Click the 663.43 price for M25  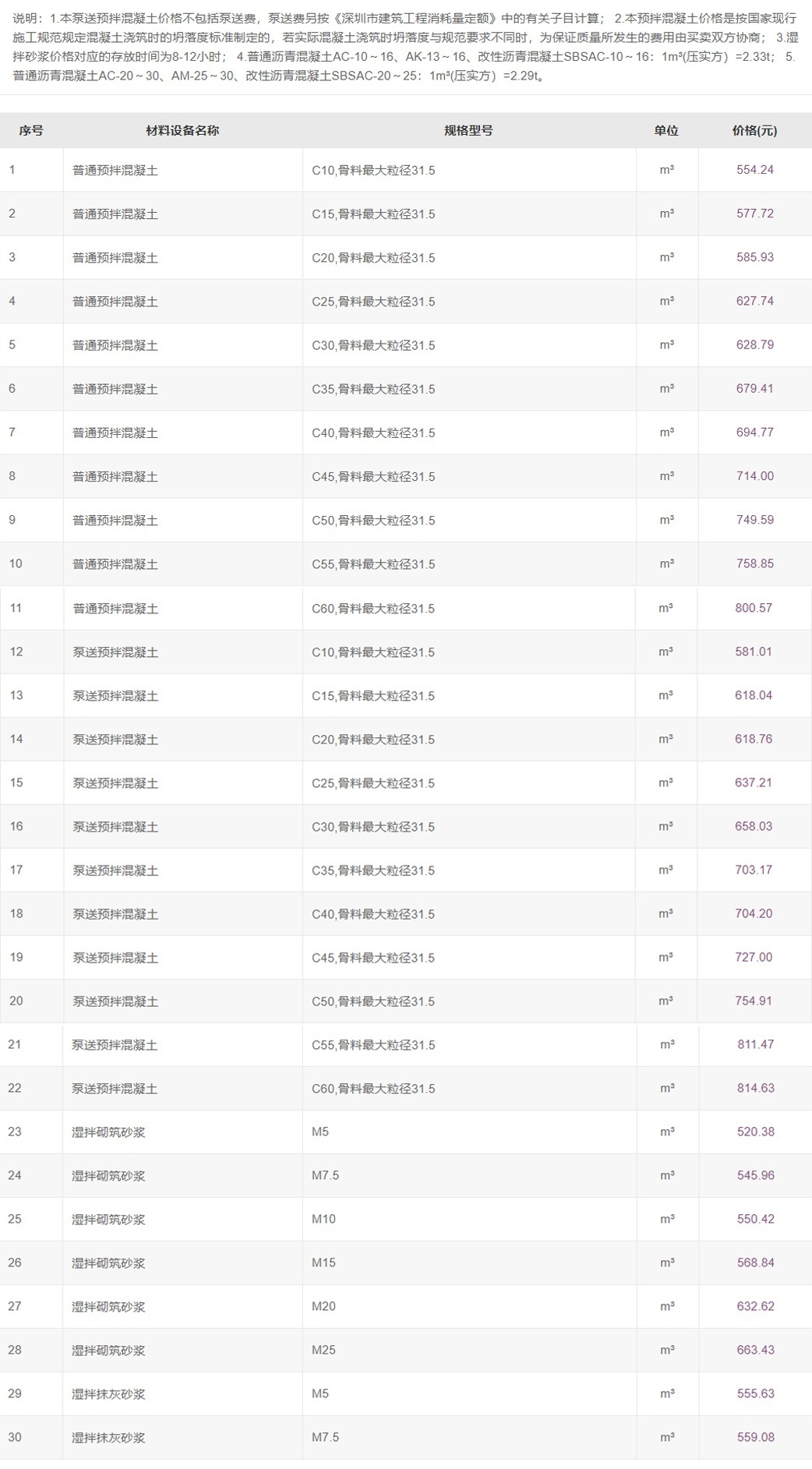tap(755, 1350)
